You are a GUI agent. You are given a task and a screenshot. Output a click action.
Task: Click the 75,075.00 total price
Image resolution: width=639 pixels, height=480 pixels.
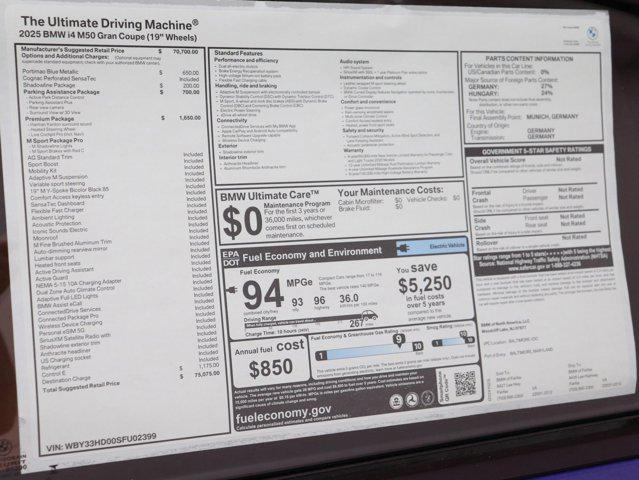pyautogui.click(x=207, y=374)
